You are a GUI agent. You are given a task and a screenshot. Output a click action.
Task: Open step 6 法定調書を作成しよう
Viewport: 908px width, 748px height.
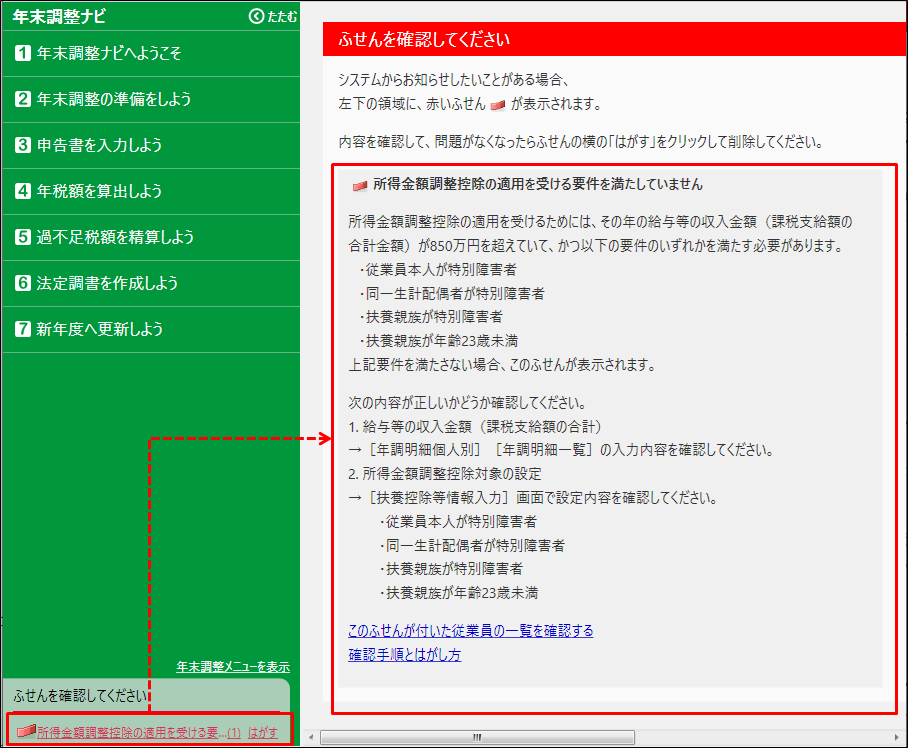pyautogui.click(x=151, y=283)
